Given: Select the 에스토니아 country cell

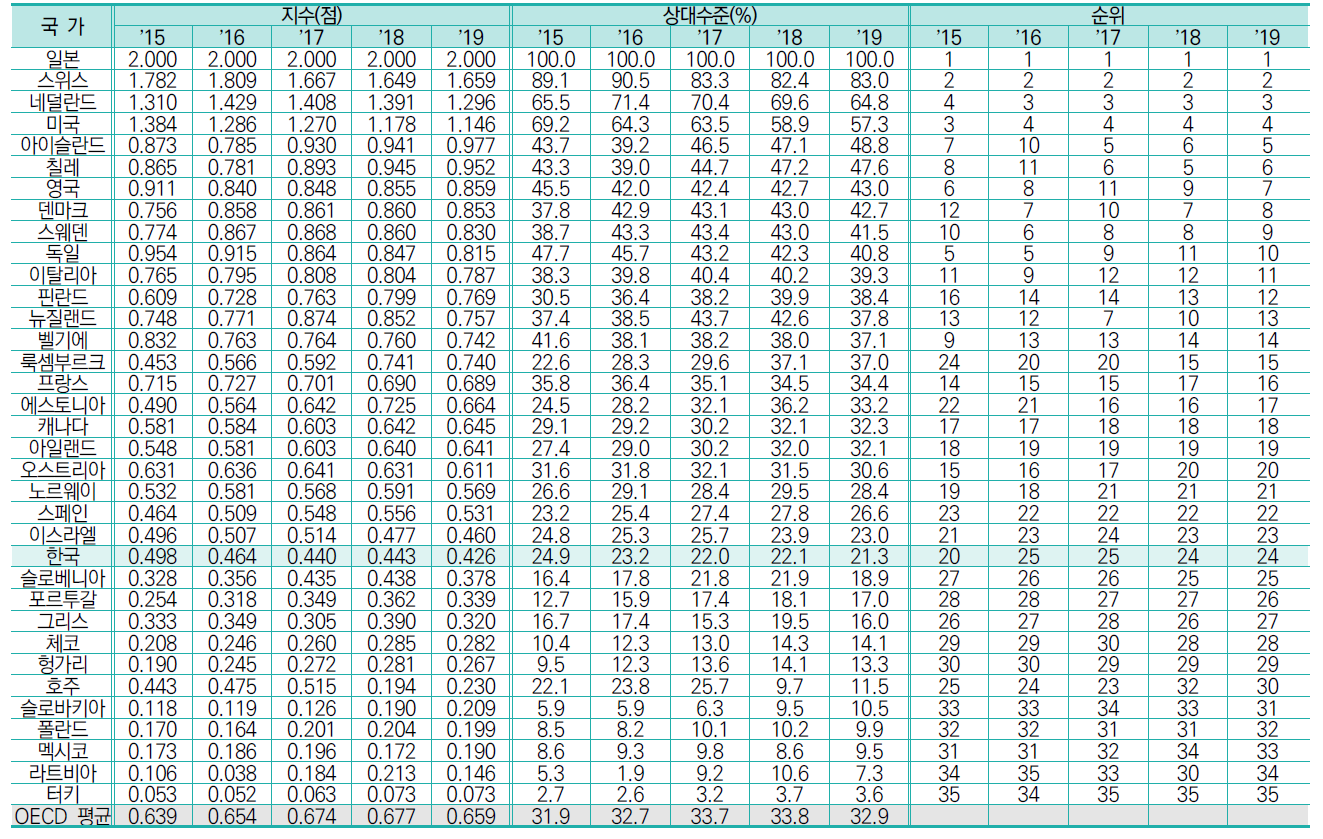Looking at the screenshot, I should [x=62, y=406].
